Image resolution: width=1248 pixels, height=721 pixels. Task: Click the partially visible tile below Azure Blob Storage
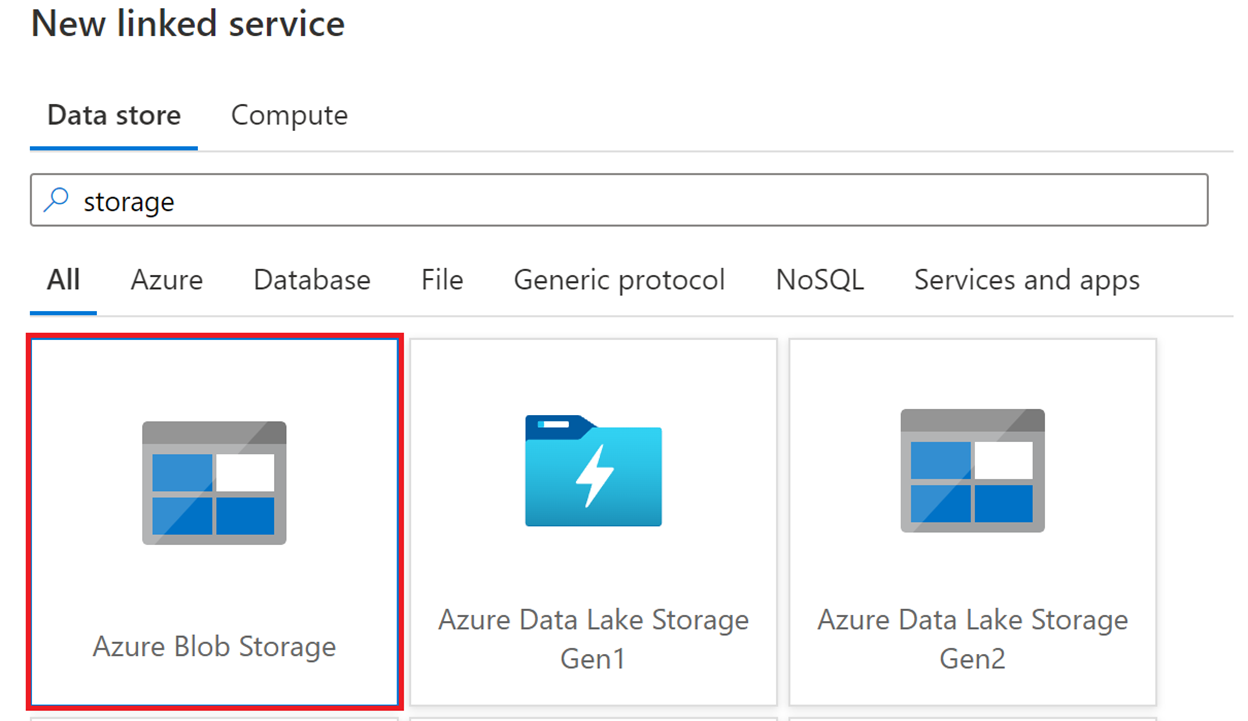pos(214,718)
